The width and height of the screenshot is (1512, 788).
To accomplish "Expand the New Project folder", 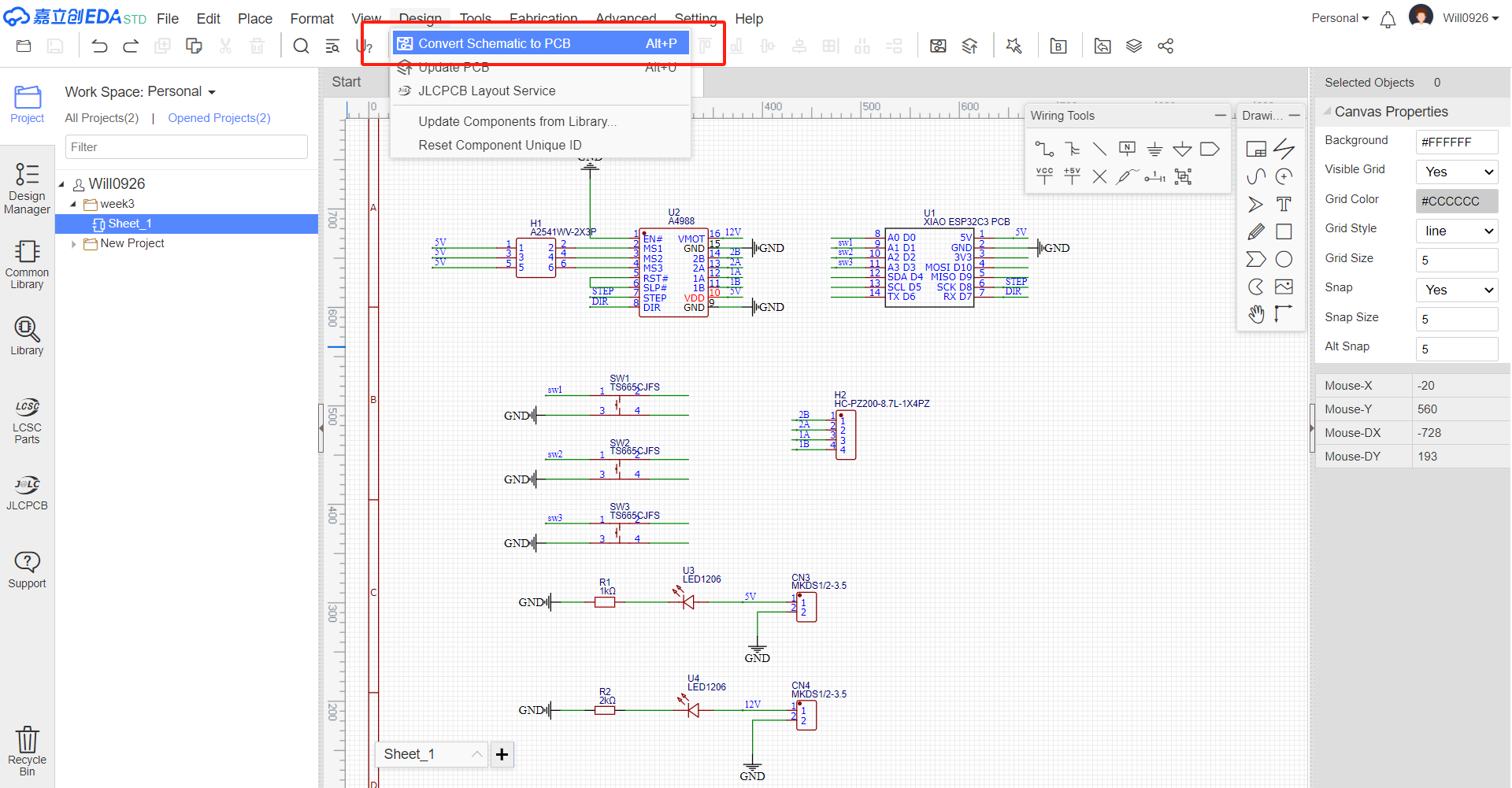I will point(73,244).
